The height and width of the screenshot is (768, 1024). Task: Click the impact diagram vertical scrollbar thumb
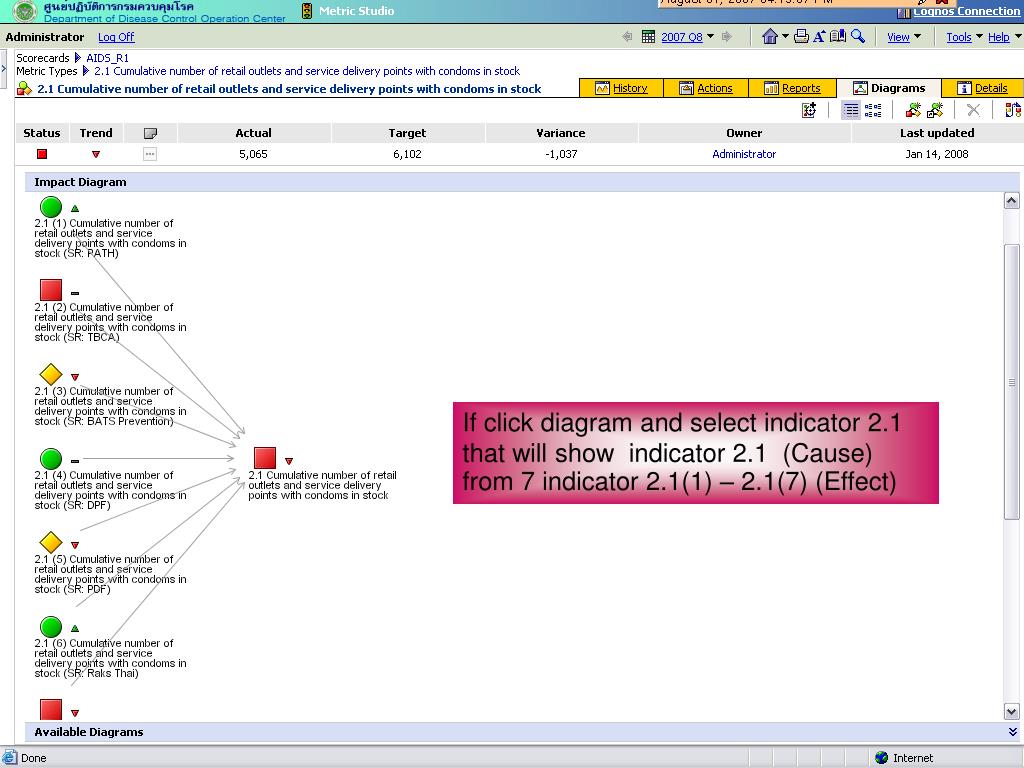tap(1011, 382)
